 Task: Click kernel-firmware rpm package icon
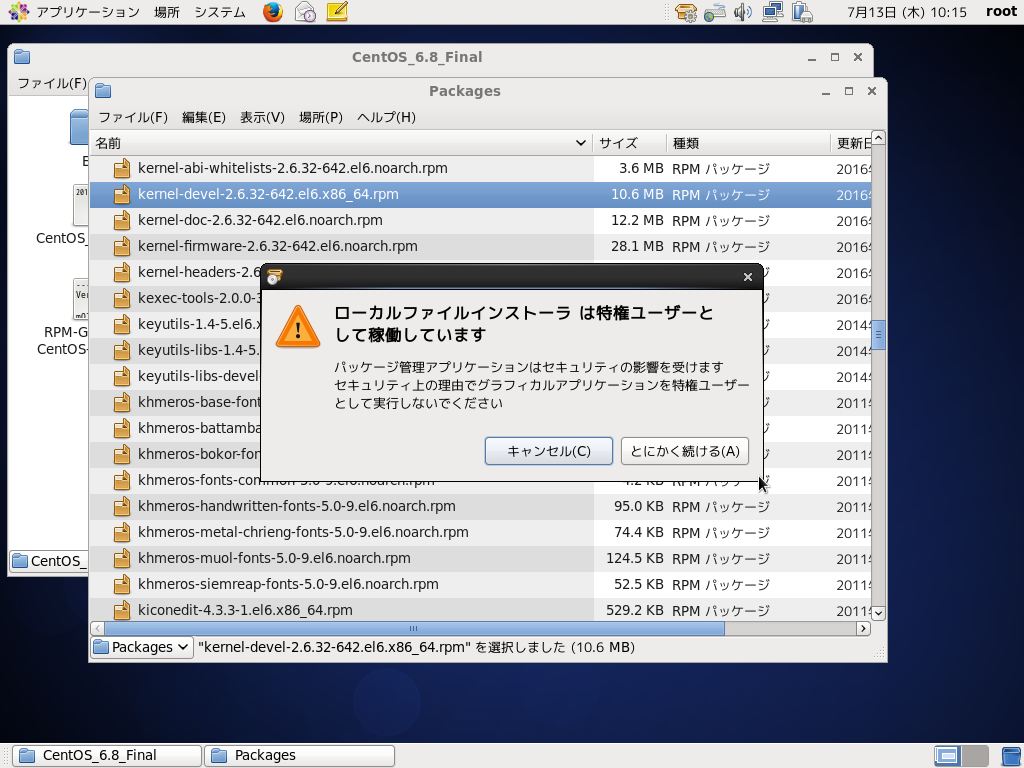coord(121,247)
